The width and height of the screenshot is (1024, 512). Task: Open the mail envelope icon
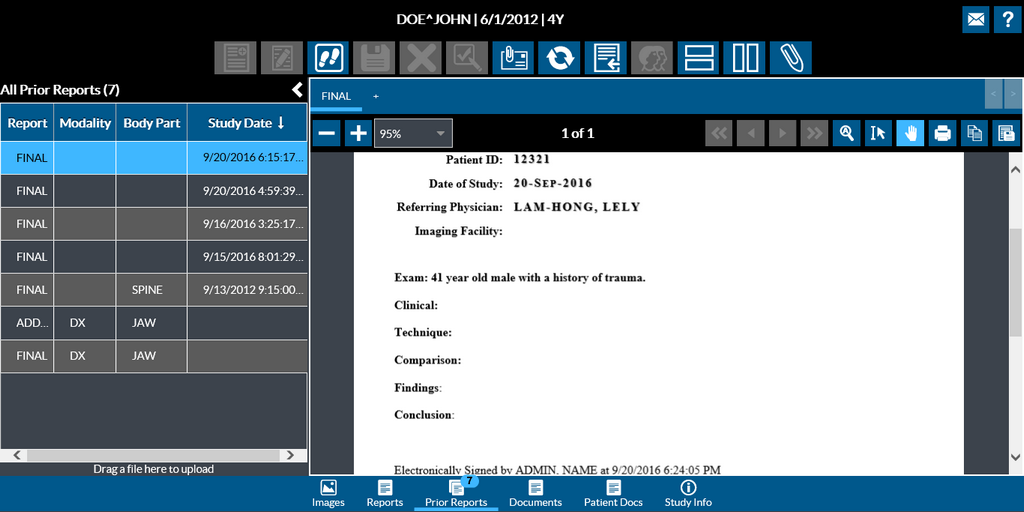(x=976, y=19)
